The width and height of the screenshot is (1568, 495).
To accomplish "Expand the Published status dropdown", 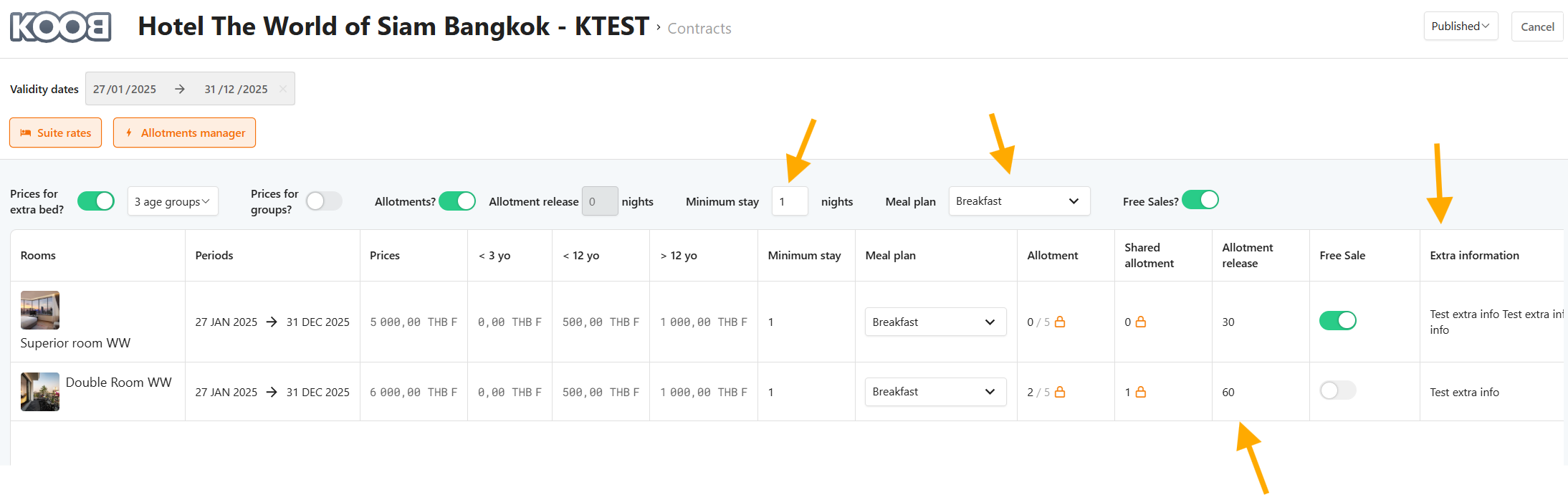I will pyautogui.click(x=1460, y=27).
